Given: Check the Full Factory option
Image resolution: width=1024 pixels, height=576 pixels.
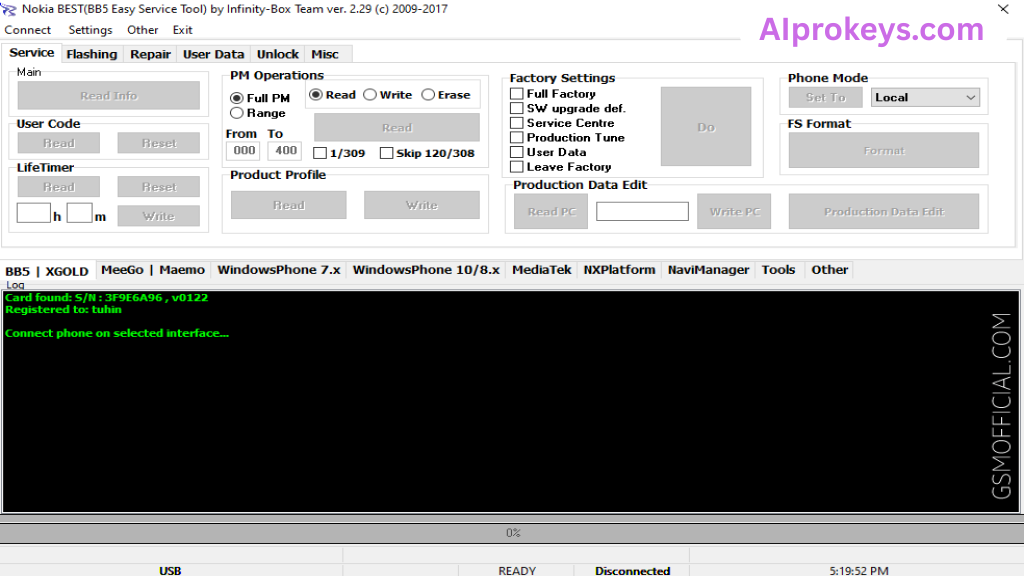Looking at the screenshot, I should coord(552,94).
